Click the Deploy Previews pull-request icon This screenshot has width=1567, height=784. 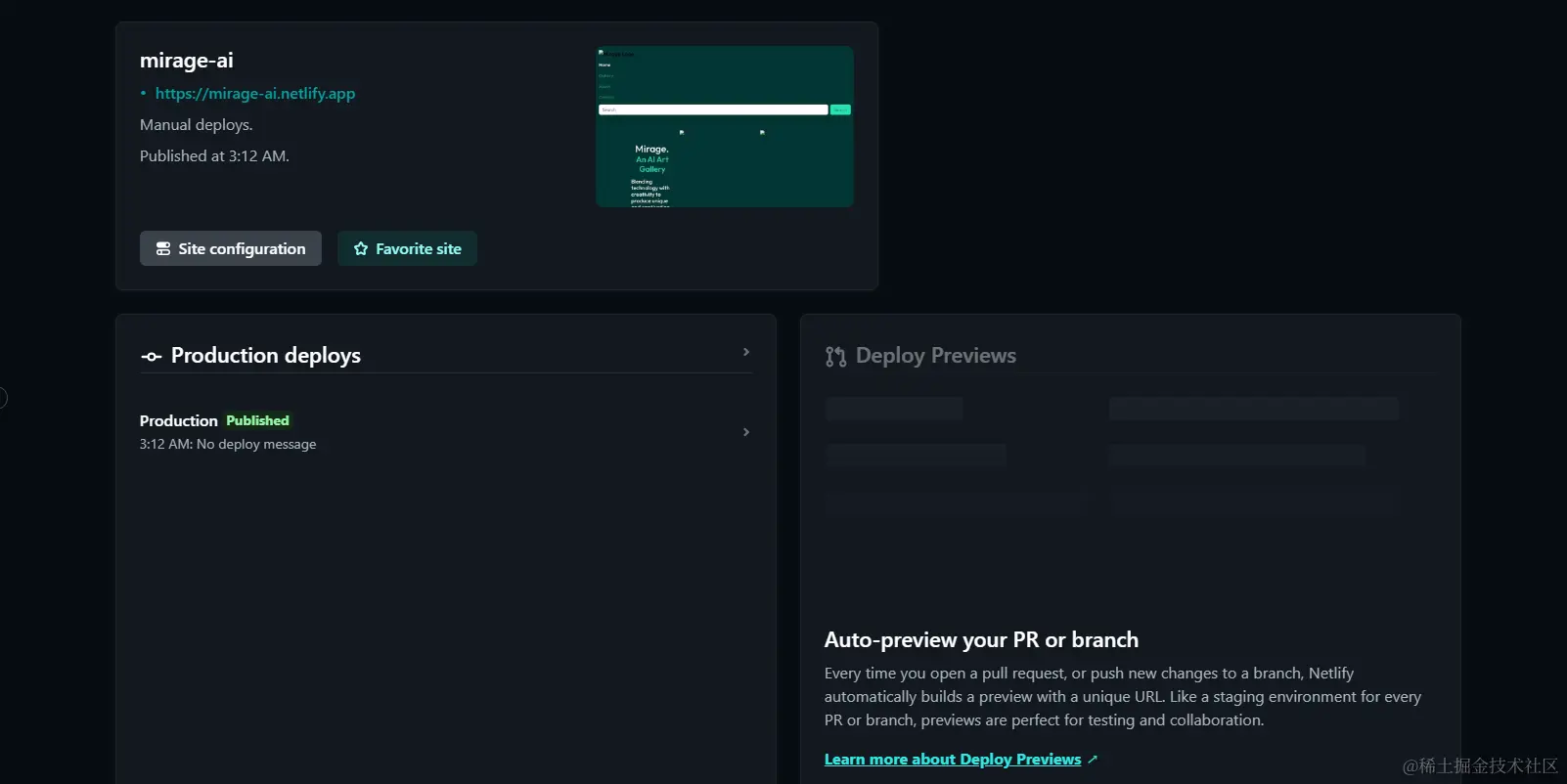[835, 357]
